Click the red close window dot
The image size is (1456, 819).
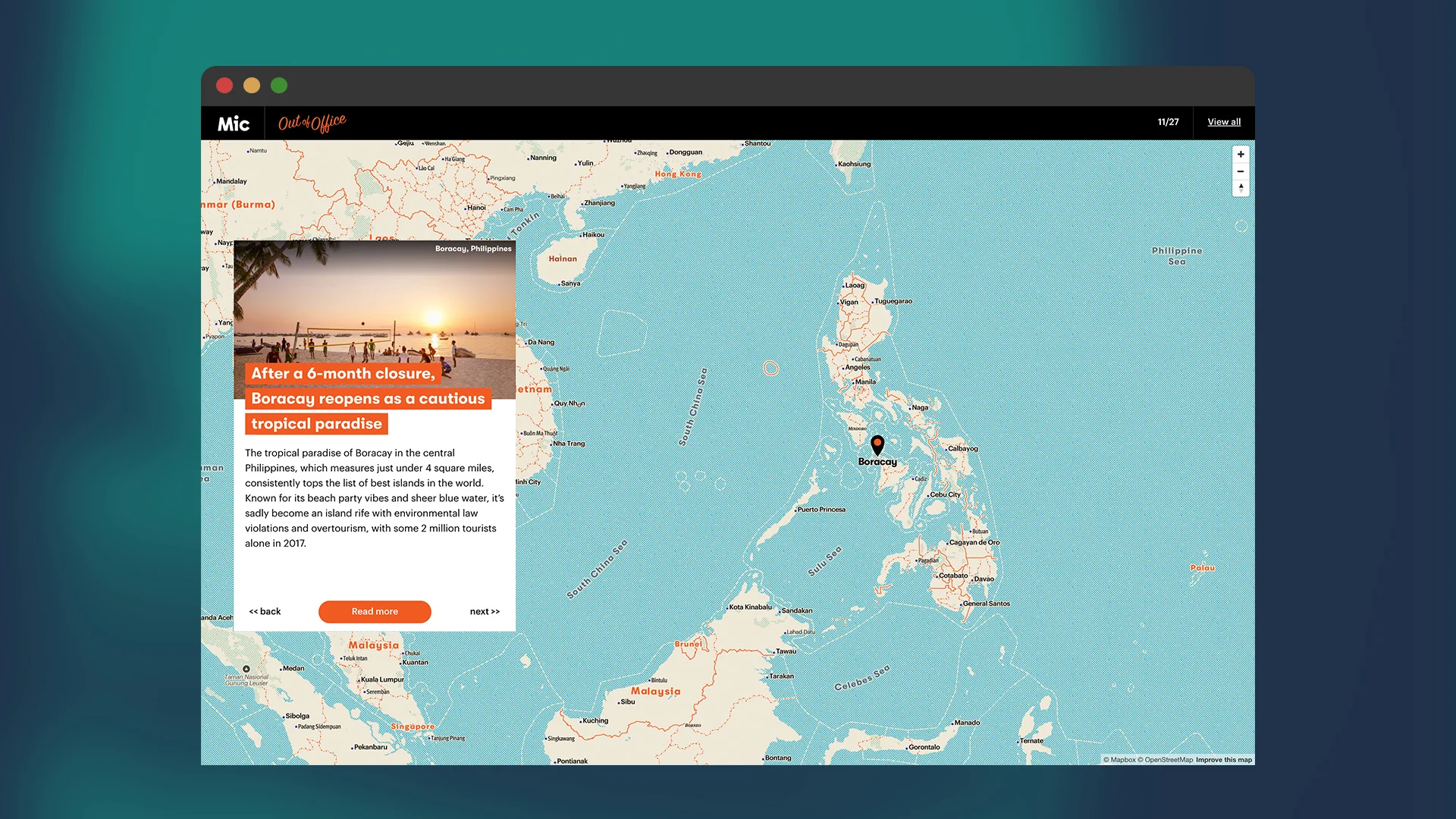[x=224, y=86]
